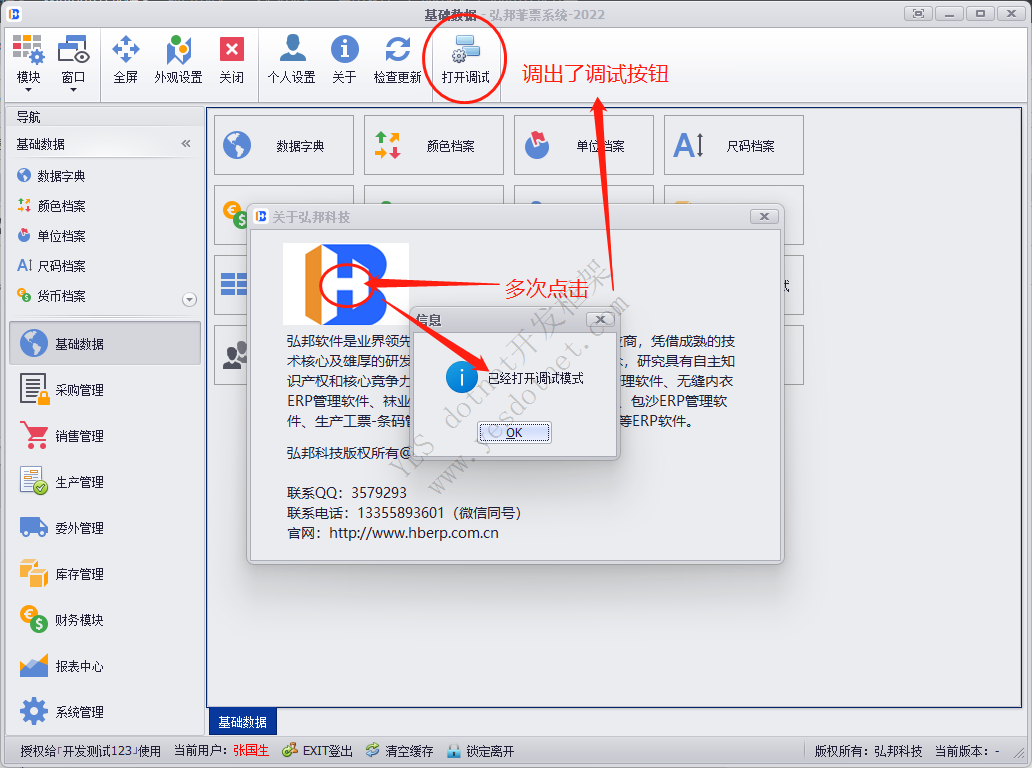
Task: Click 清空缓存 in the status bar
Action: click(x=400, y=751)
